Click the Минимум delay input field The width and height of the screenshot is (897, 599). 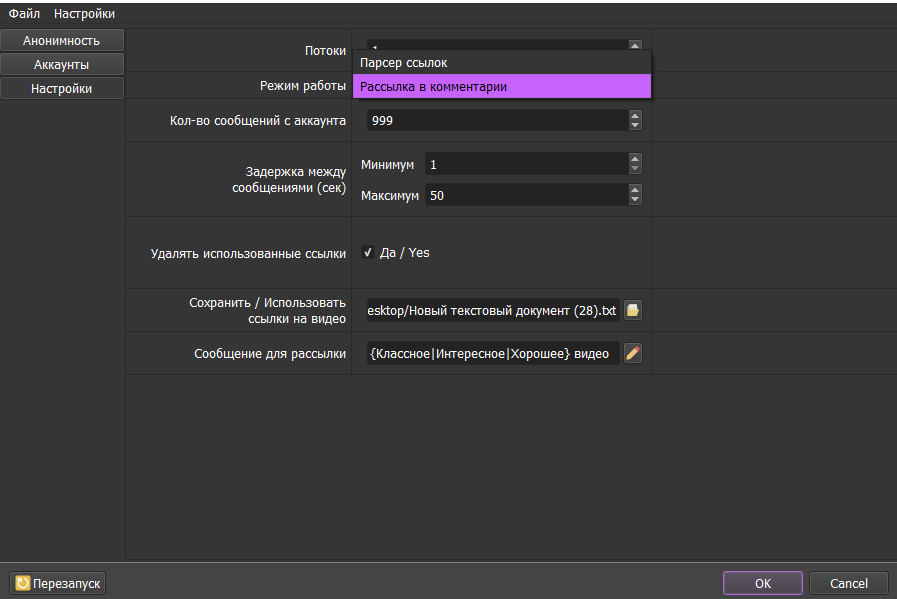526,164
